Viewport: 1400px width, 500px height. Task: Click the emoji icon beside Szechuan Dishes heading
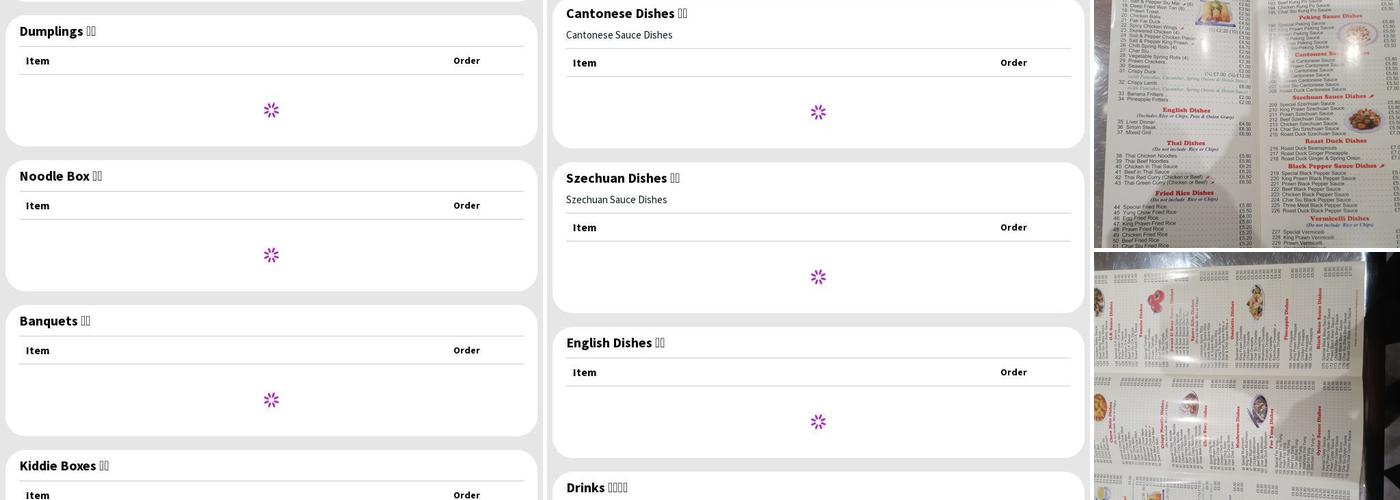(x=675, y=178)
